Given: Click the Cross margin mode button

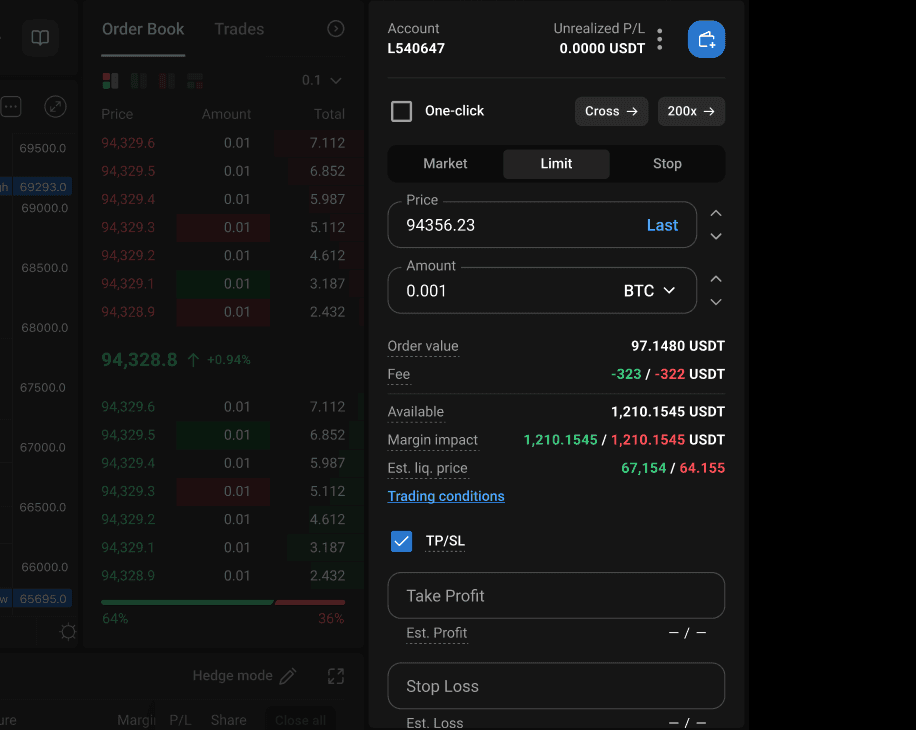Looking at the screenshot, I should click(611, 111).
